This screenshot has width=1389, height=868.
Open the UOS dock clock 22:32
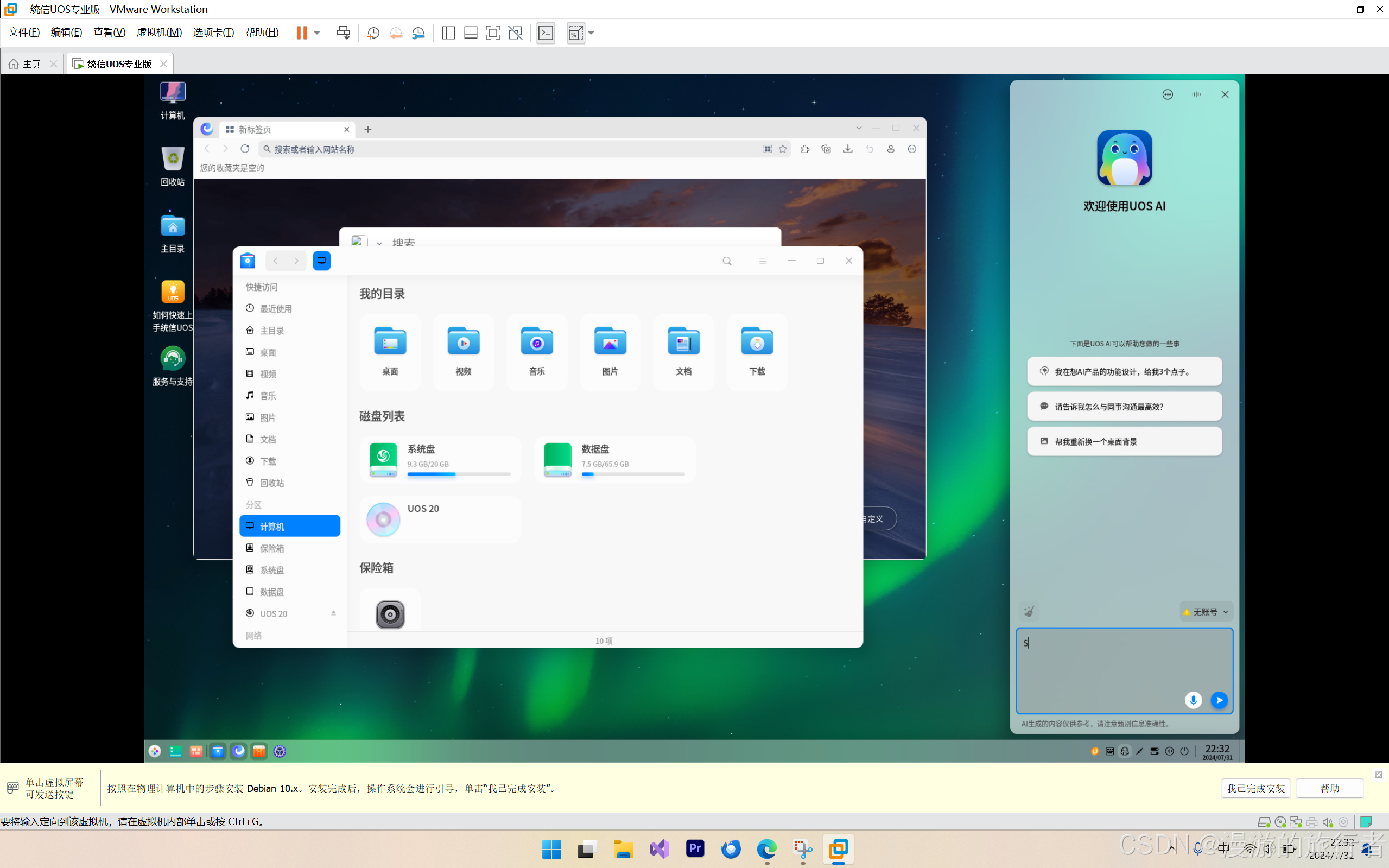[1217, 751]
